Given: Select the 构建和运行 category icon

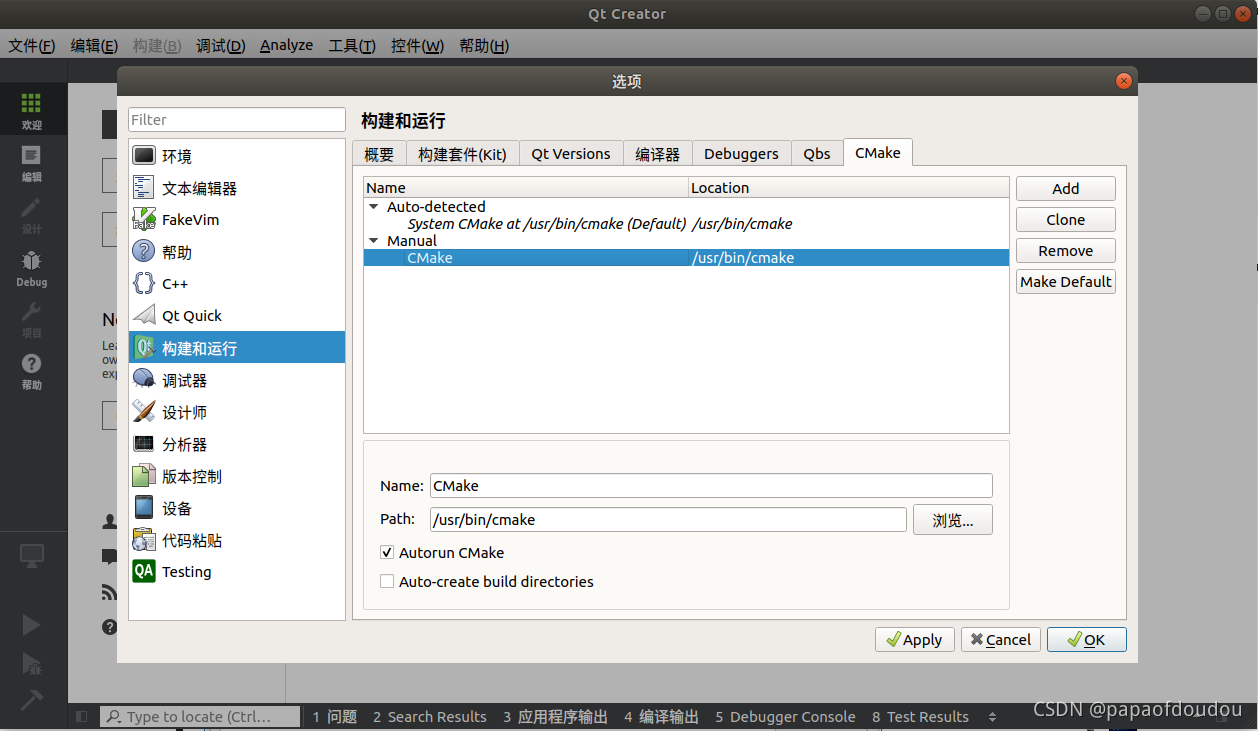Looking at the screenshot, I should 145,348.
